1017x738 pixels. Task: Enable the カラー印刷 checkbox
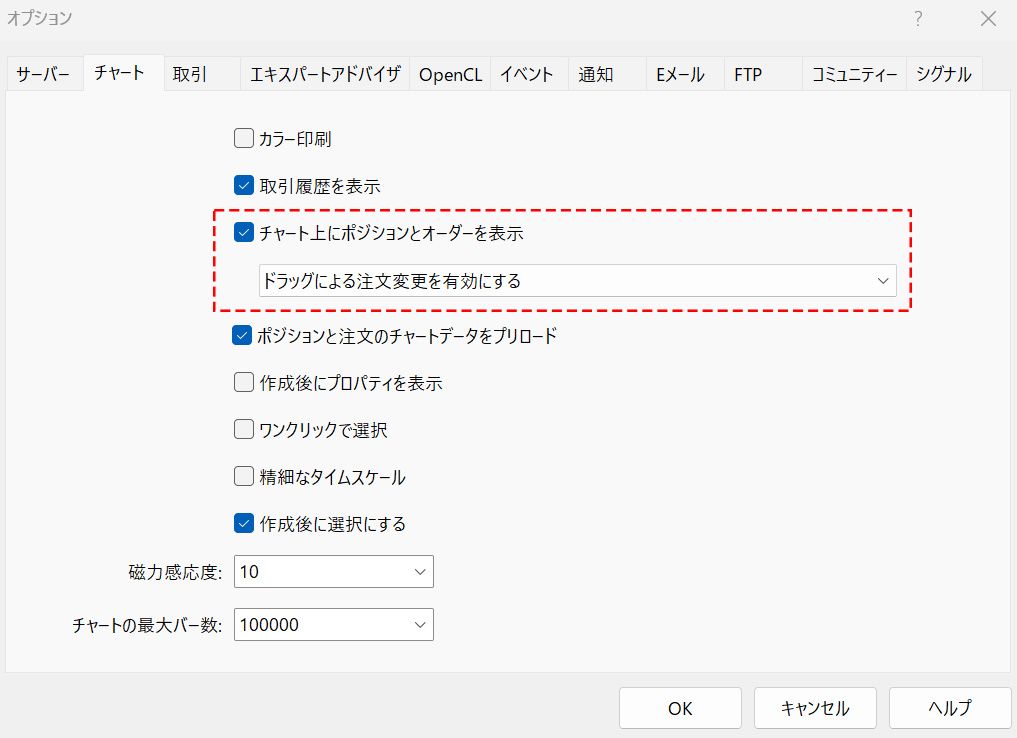tap(243, 139)
